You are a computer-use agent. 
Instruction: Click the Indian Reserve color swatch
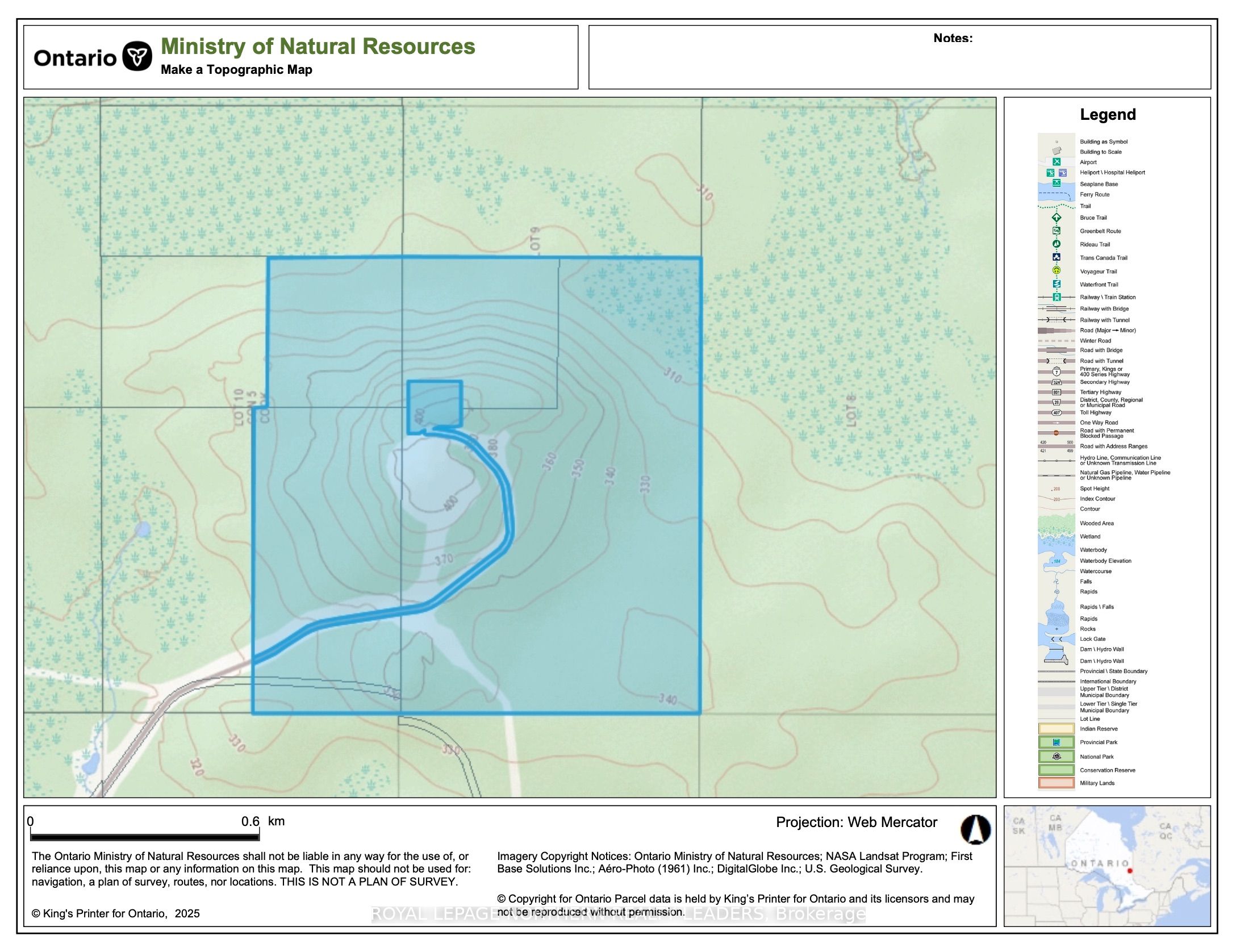click(1057, 729)
